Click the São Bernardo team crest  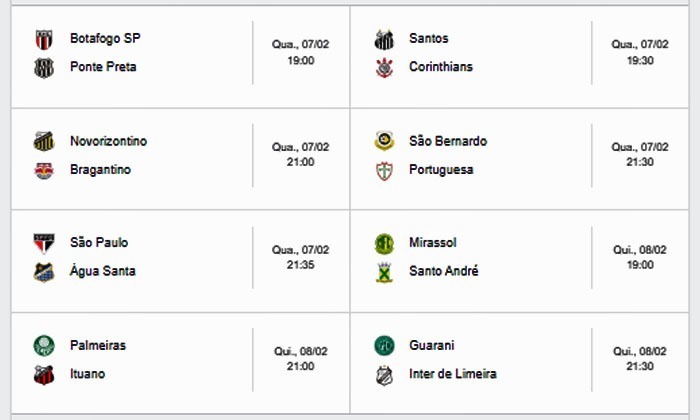point(384,141)
